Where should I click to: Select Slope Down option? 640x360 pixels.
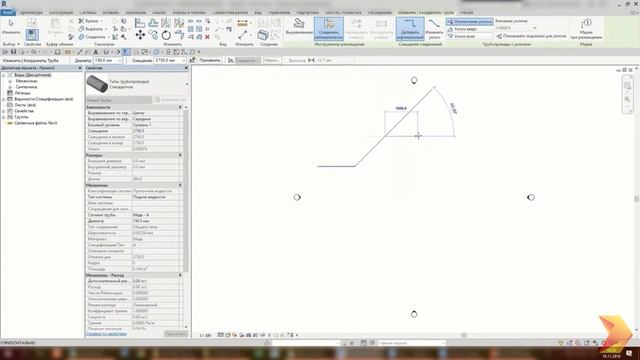tap(461, 36)
